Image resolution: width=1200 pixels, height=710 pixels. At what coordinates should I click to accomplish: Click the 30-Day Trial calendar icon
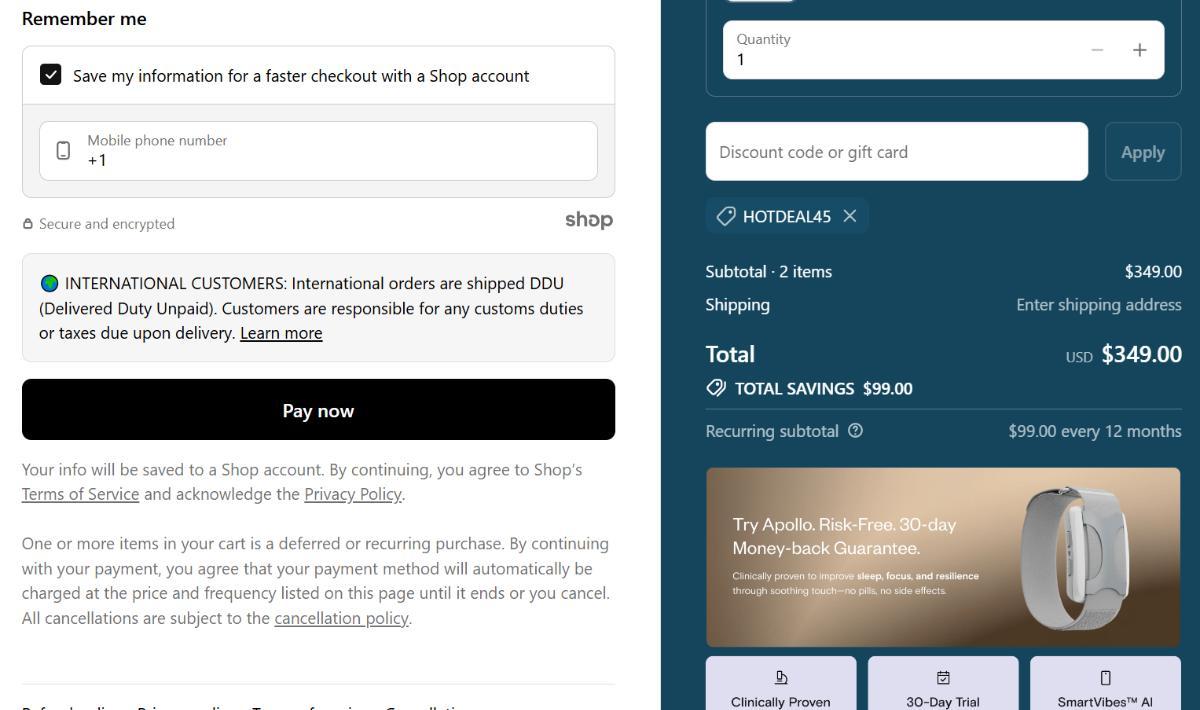pyautogui.click(x=943, y=678)
